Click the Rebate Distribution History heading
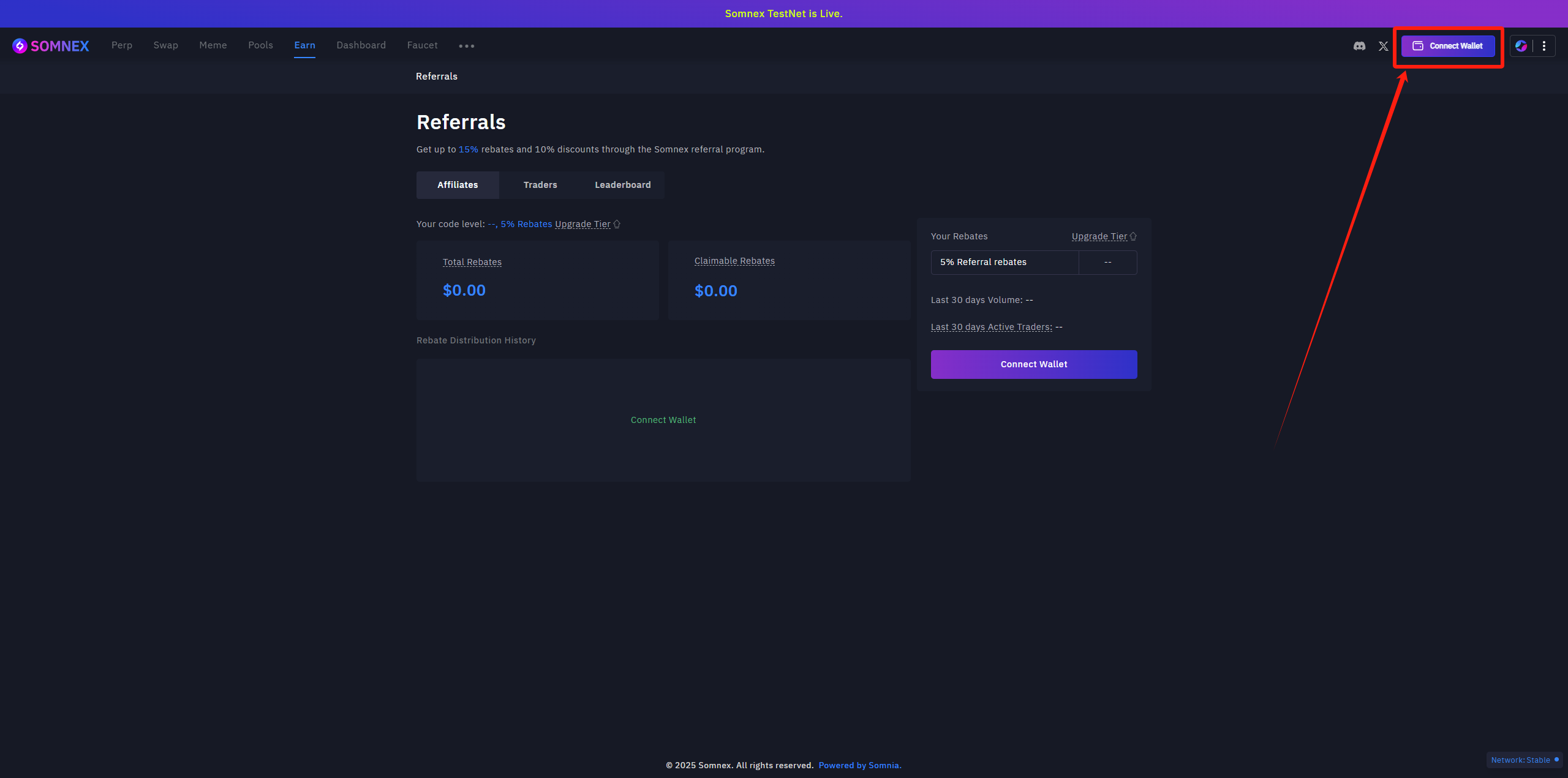 [x=476, y=340]
